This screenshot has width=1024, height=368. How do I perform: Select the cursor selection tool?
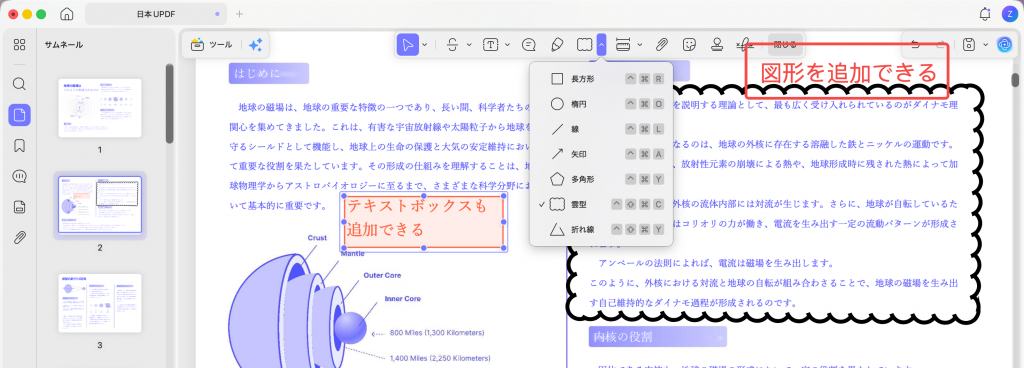[408, 44]
